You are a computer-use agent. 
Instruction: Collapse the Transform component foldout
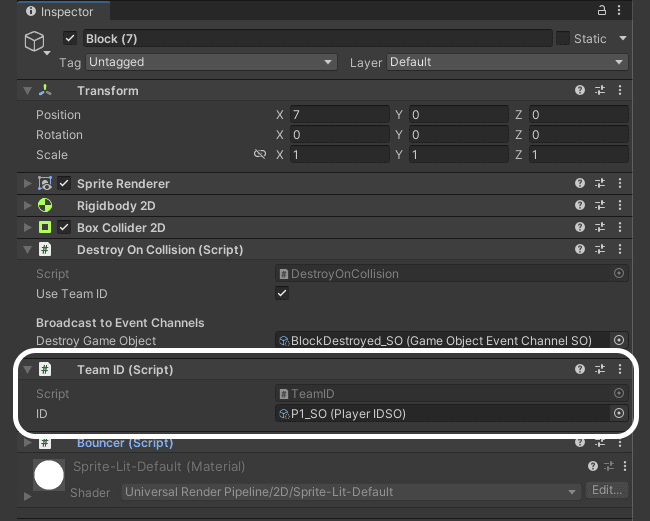[27, 91]
